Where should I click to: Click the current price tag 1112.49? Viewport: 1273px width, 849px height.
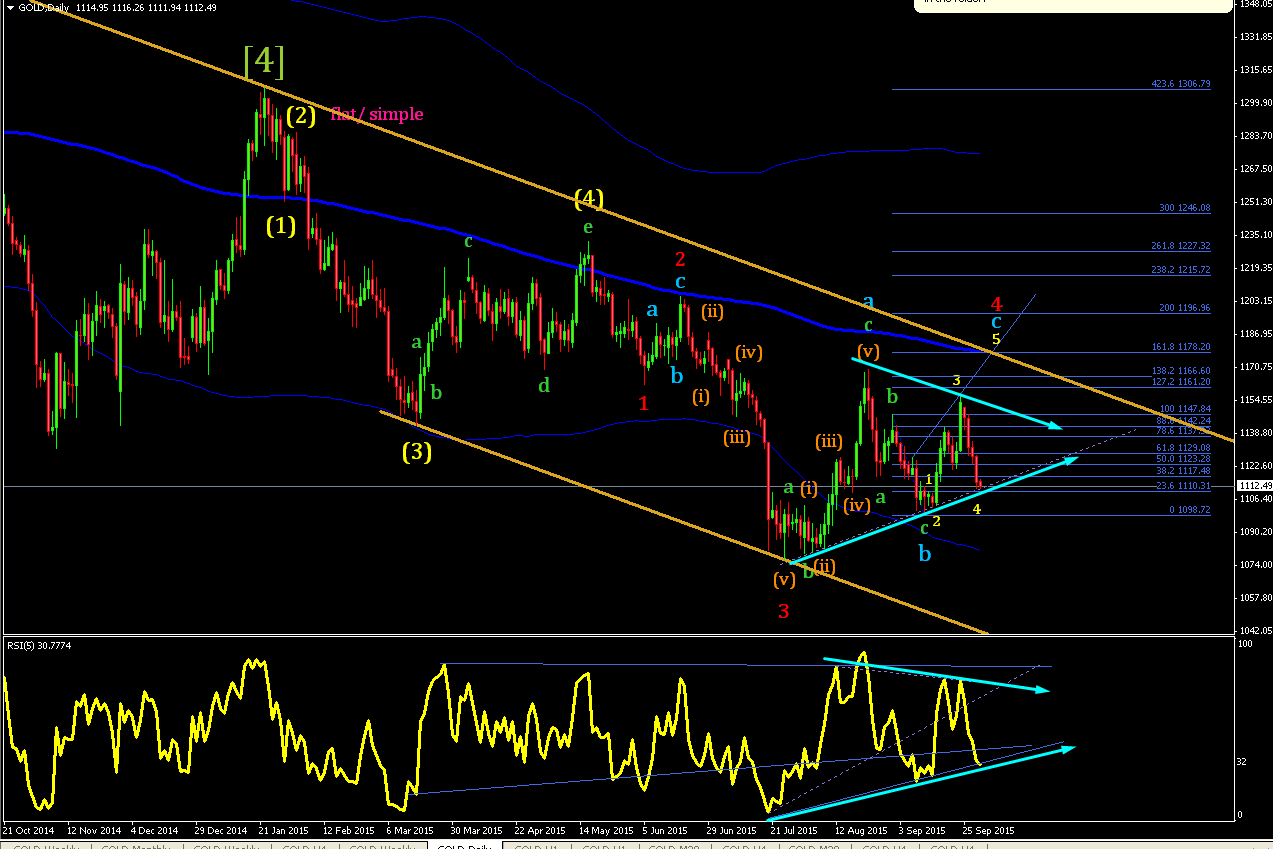(x=1254, y=485)
